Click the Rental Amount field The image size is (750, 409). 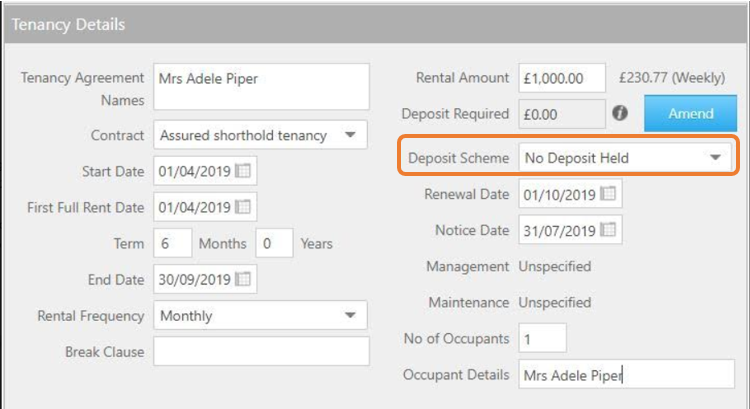563,77
